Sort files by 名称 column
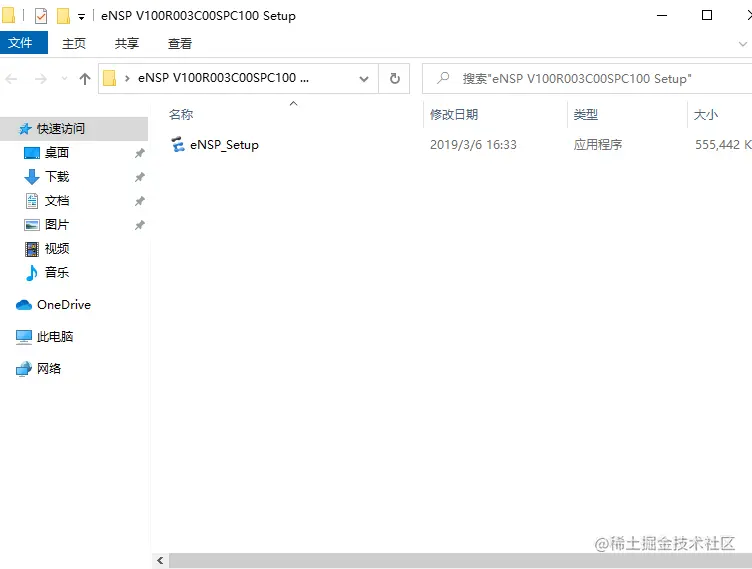This screenshot has width=752, height=569. pyautogui.click(x=181, y=115)
